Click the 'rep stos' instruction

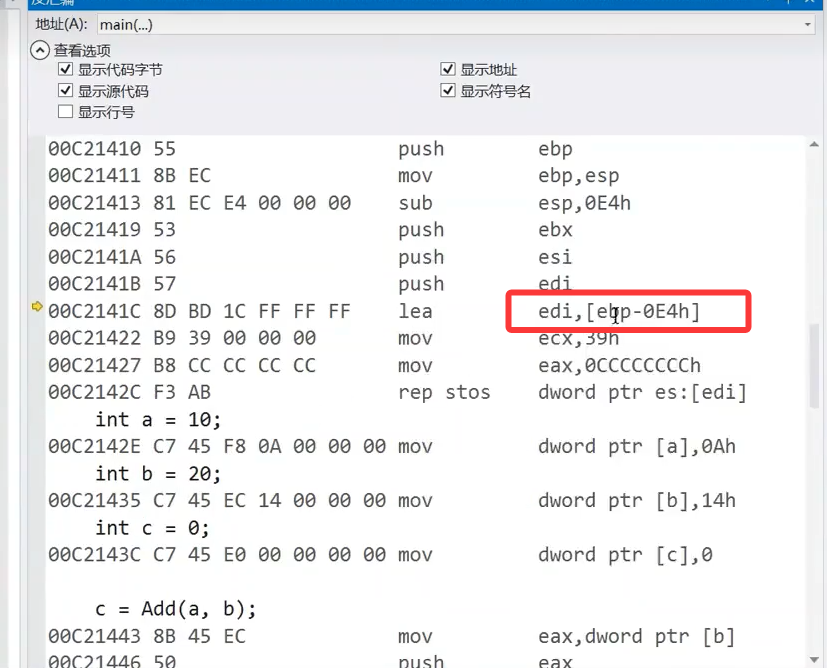point(444,393)
